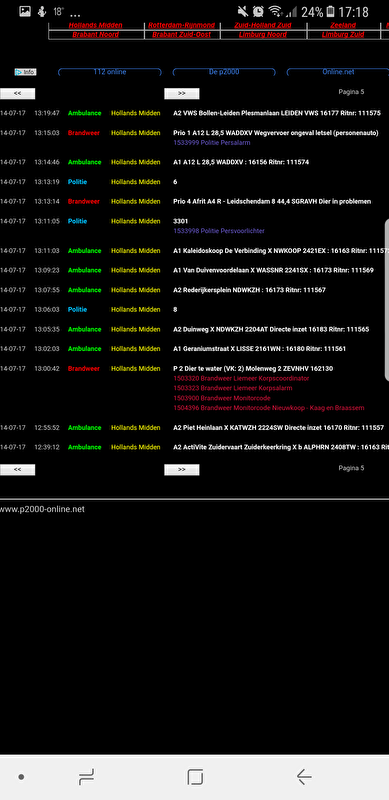
Task: Tap the battery status icon
Action: [331, 11]
